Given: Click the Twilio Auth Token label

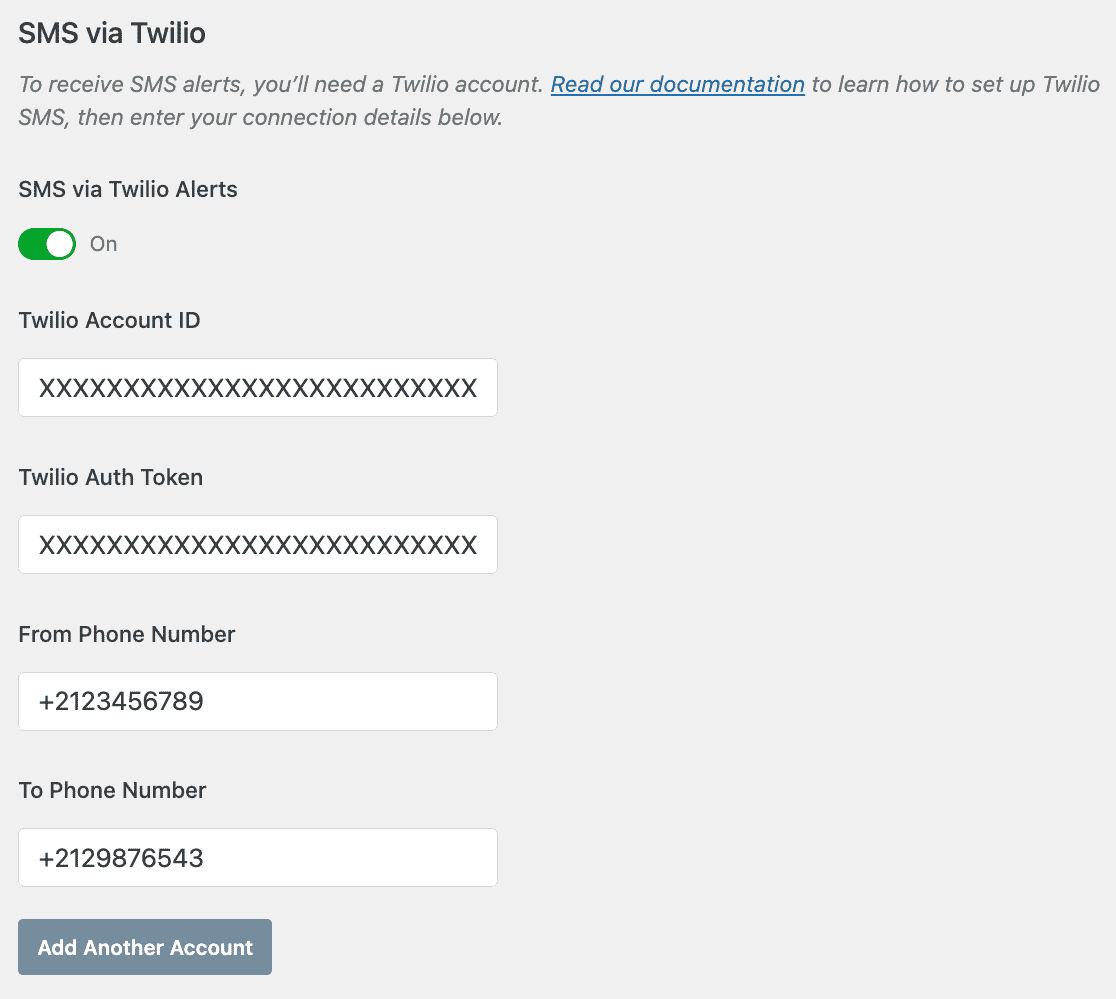Looking at the screenshot, I should [111, 477].
